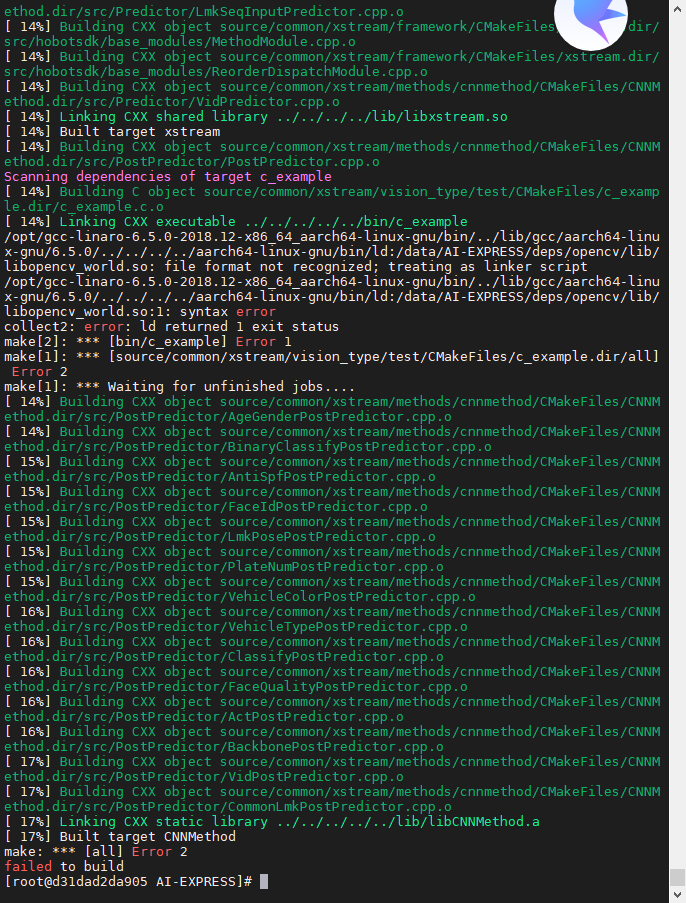Click the vertical scrollbar thumb
The width and height of the screenshot is (686, 903).
pos(677,877)
